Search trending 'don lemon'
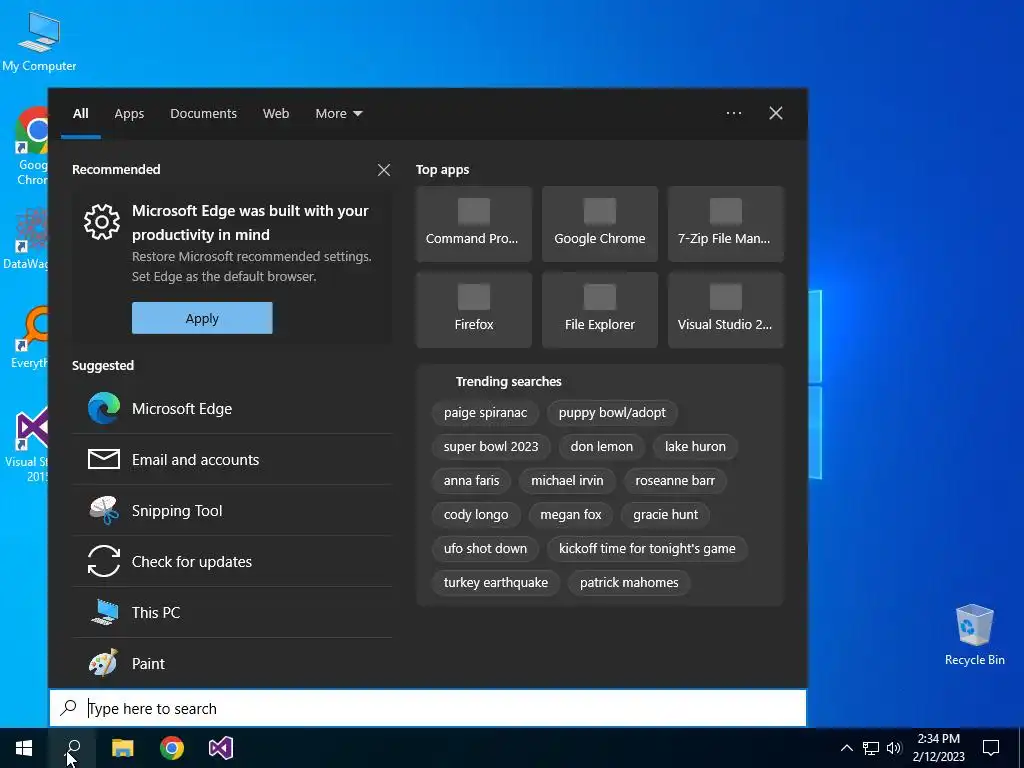This screenshot has height=768, width=1024. [601, 447]
